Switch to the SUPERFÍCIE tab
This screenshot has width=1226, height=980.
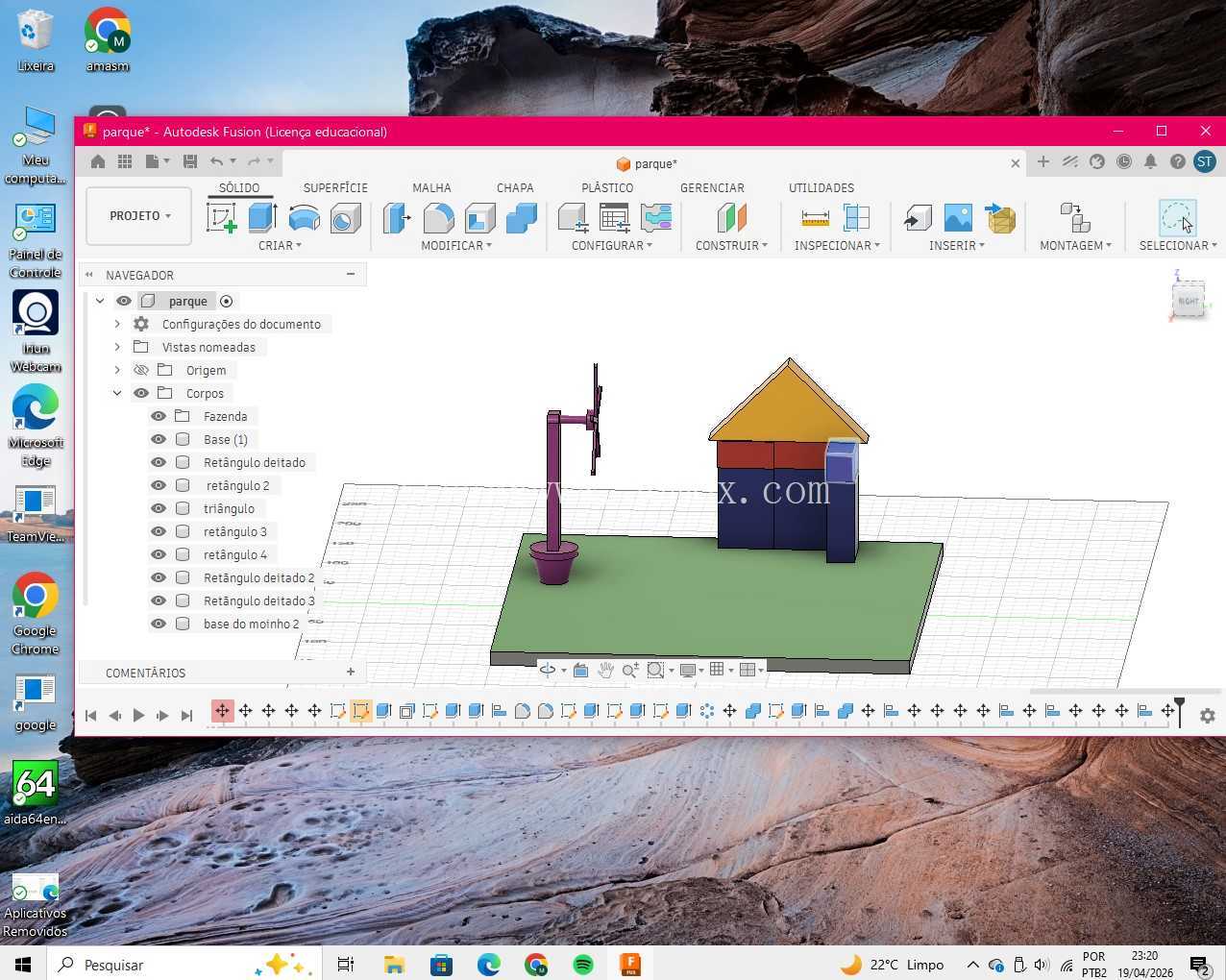335,187
